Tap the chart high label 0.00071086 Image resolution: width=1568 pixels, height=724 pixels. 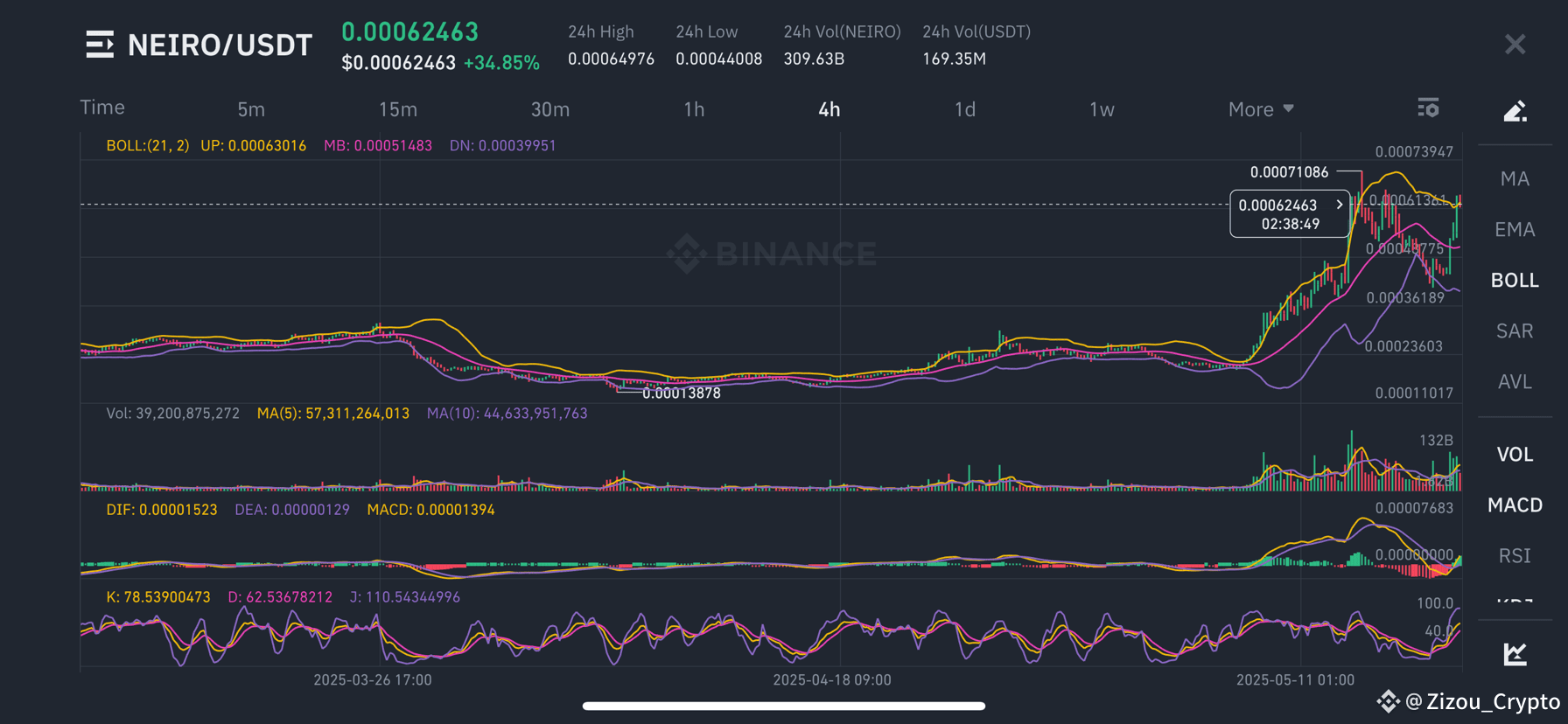(x=1289, y=172)
